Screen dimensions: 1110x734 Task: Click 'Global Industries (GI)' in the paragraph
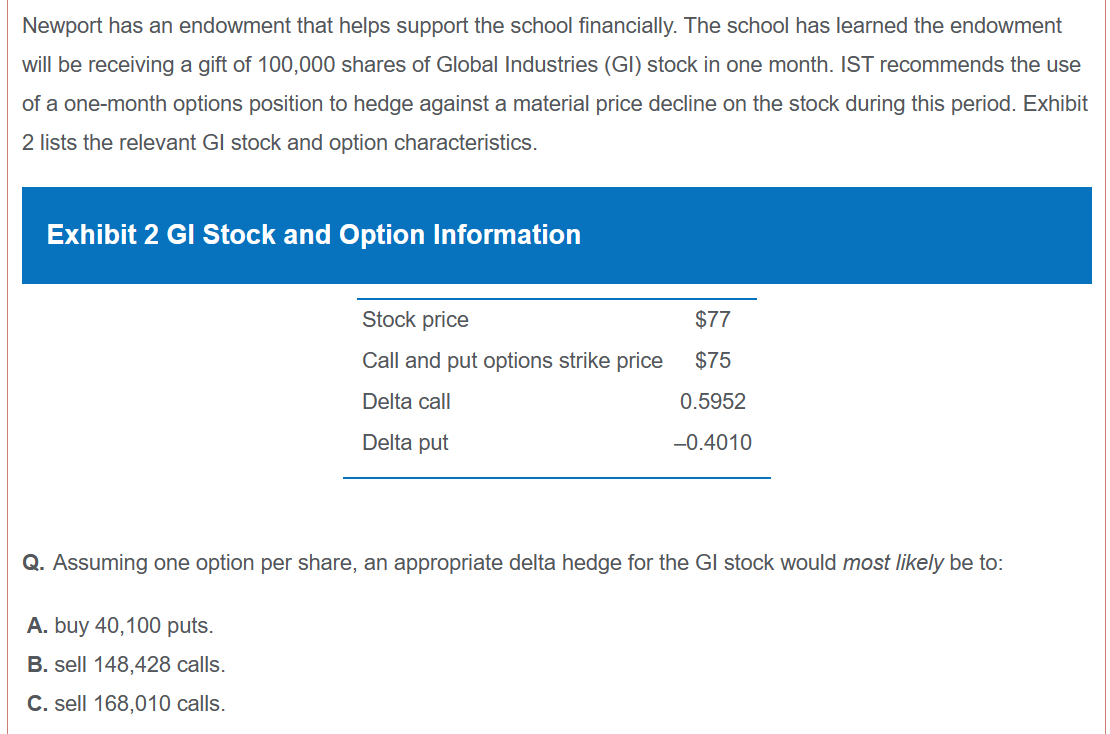tap(547, 65)
